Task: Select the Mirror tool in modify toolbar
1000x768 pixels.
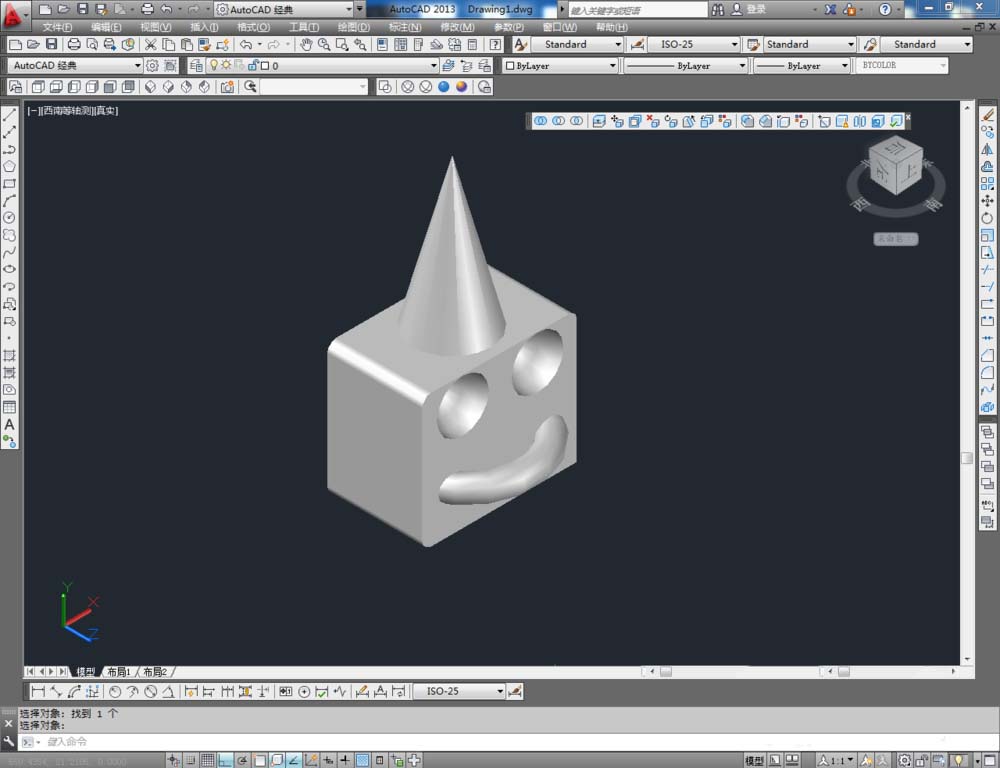Action: [987, 149]
